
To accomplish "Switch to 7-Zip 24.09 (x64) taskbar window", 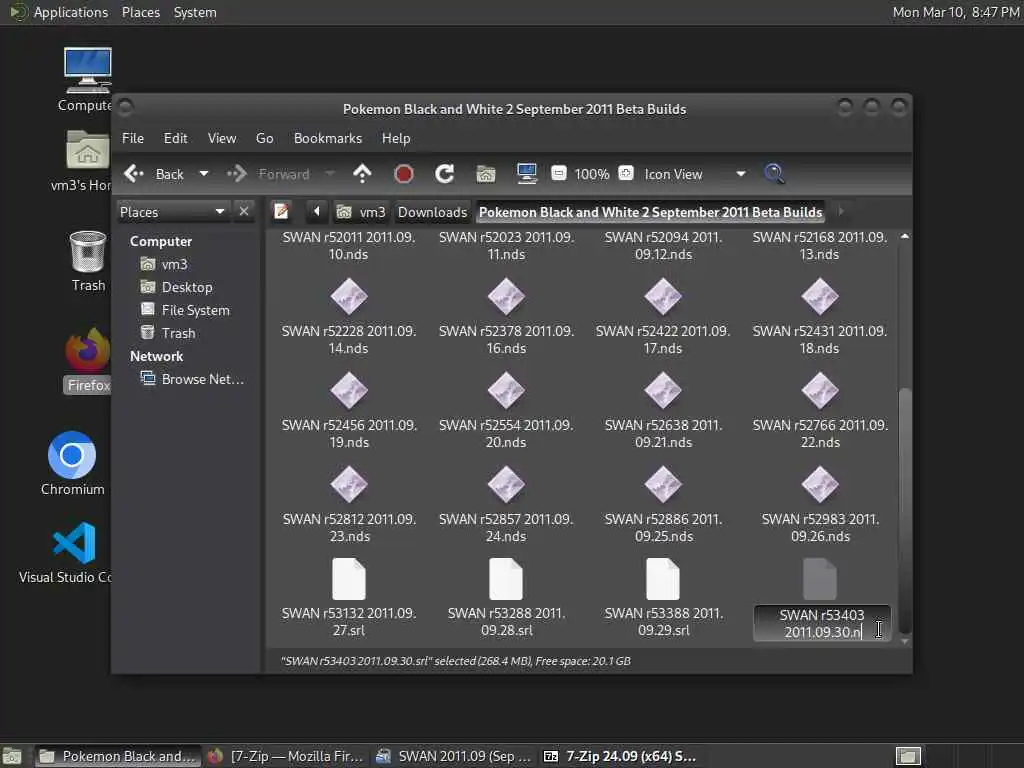I will click(620, 756).
